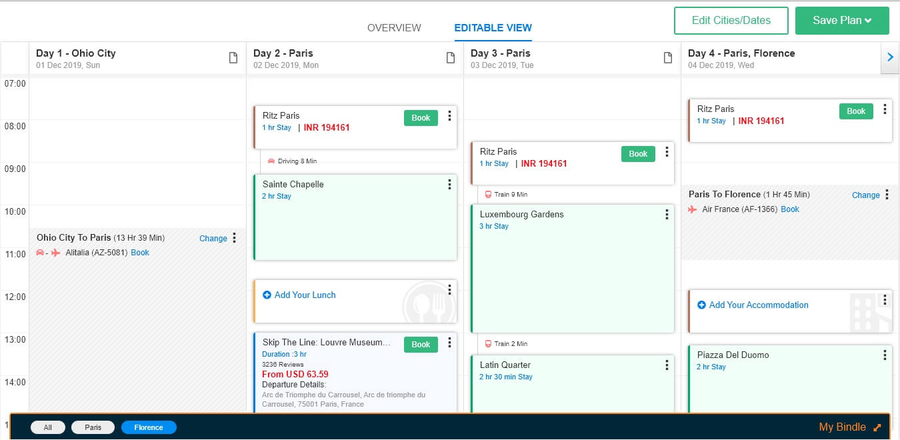The width and height of the screenshot is (900, 440).
Task: Select the All city filter pill
Action: (47, 427)
